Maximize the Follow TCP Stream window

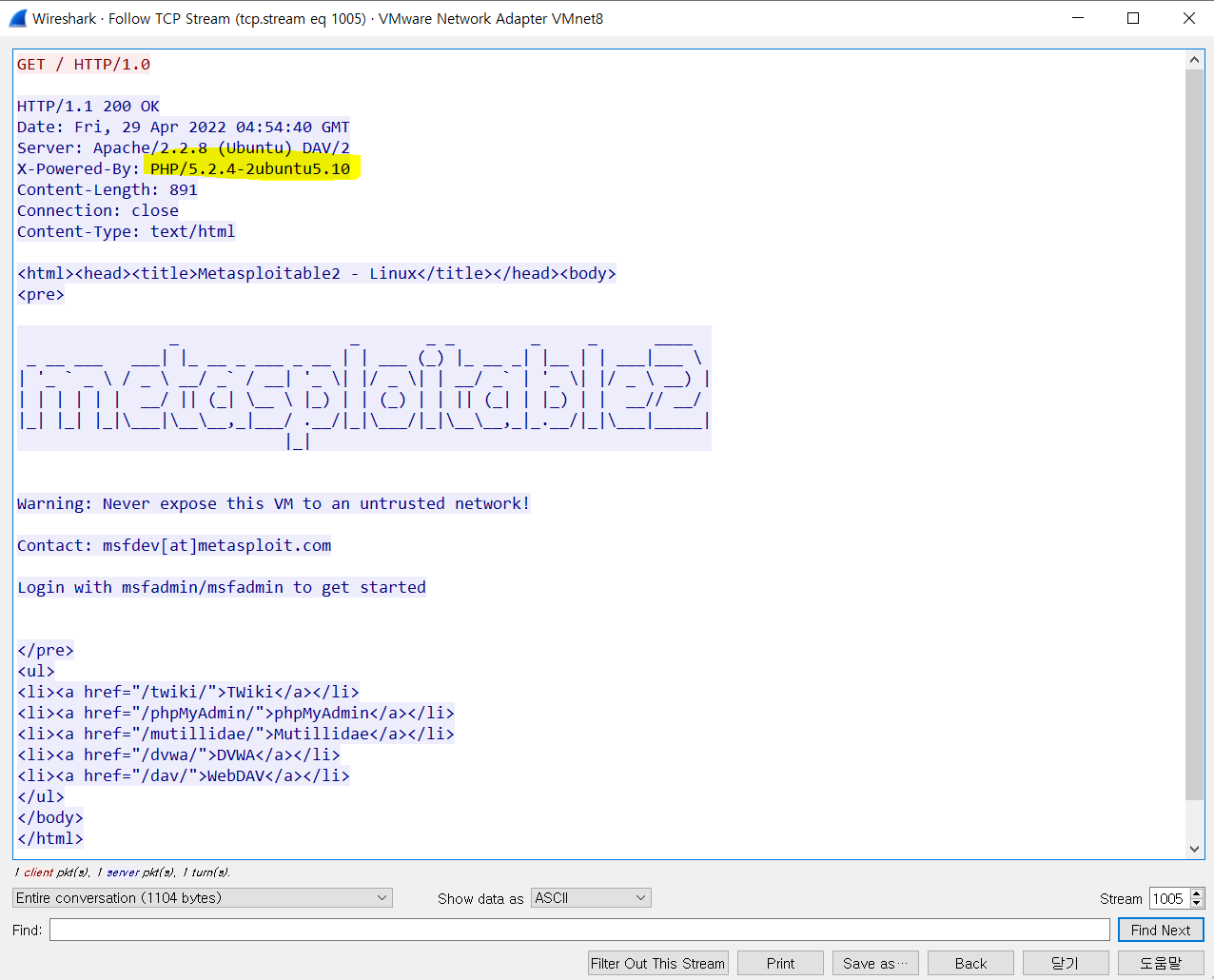pyautogui.click(x=1133, y=18)
